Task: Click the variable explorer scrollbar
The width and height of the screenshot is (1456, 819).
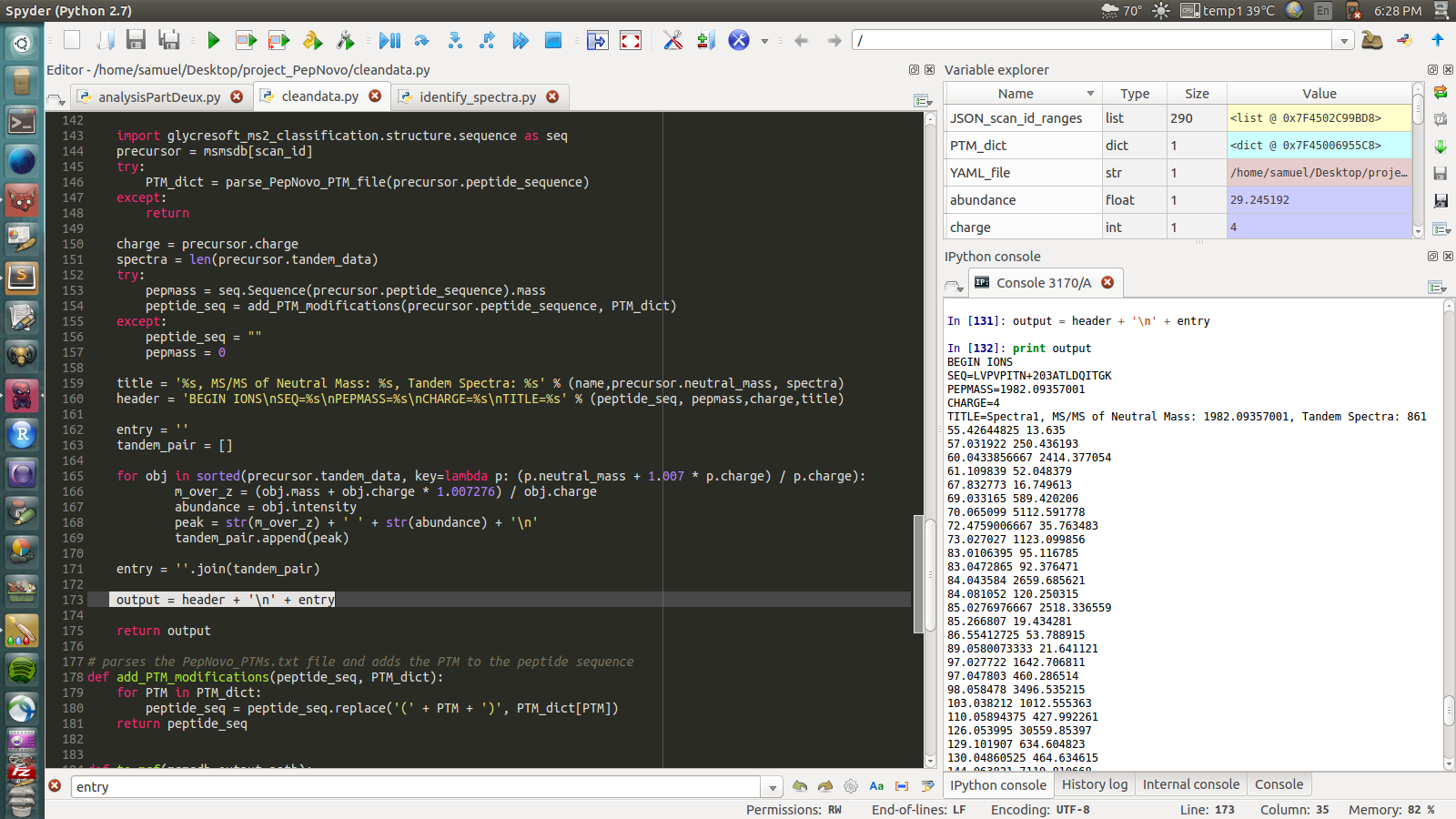Action: coord(1418,160)
